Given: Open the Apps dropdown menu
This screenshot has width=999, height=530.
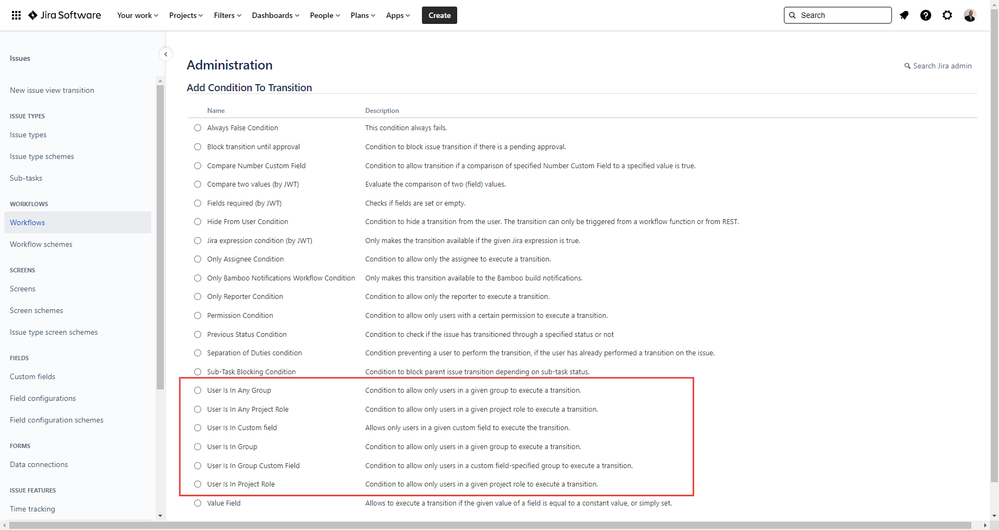Looking at the screenshot, I should [398, 15].
